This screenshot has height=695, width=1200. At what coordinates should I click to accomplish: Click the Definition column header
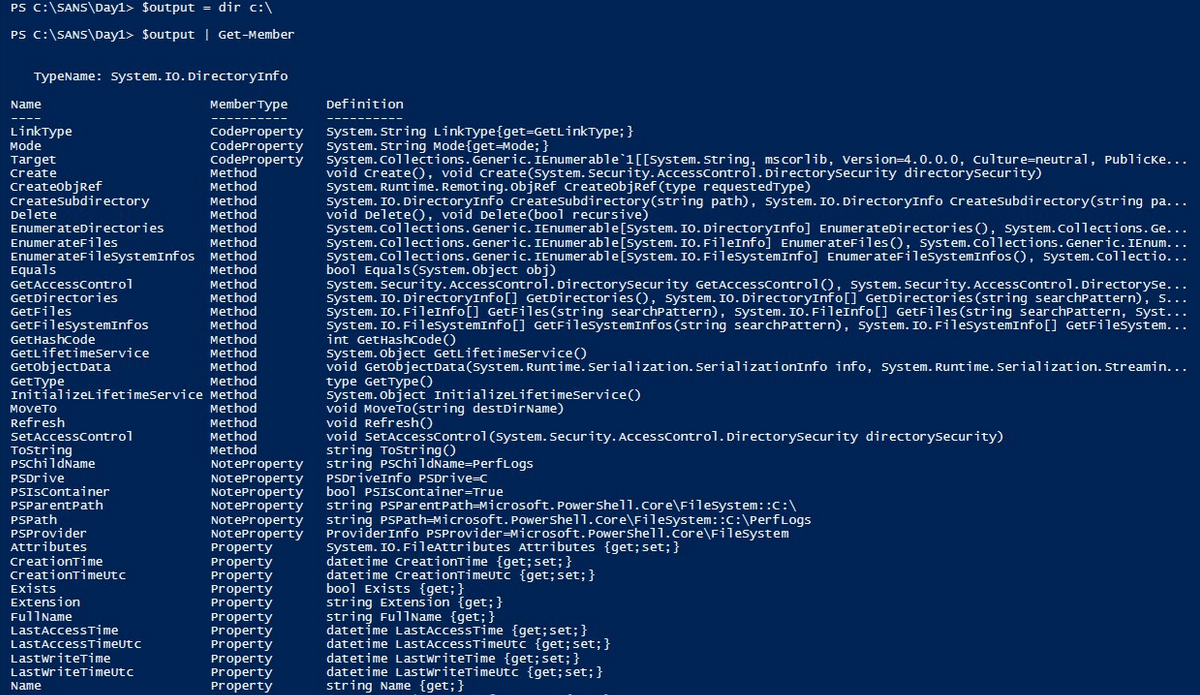[365, 104]
